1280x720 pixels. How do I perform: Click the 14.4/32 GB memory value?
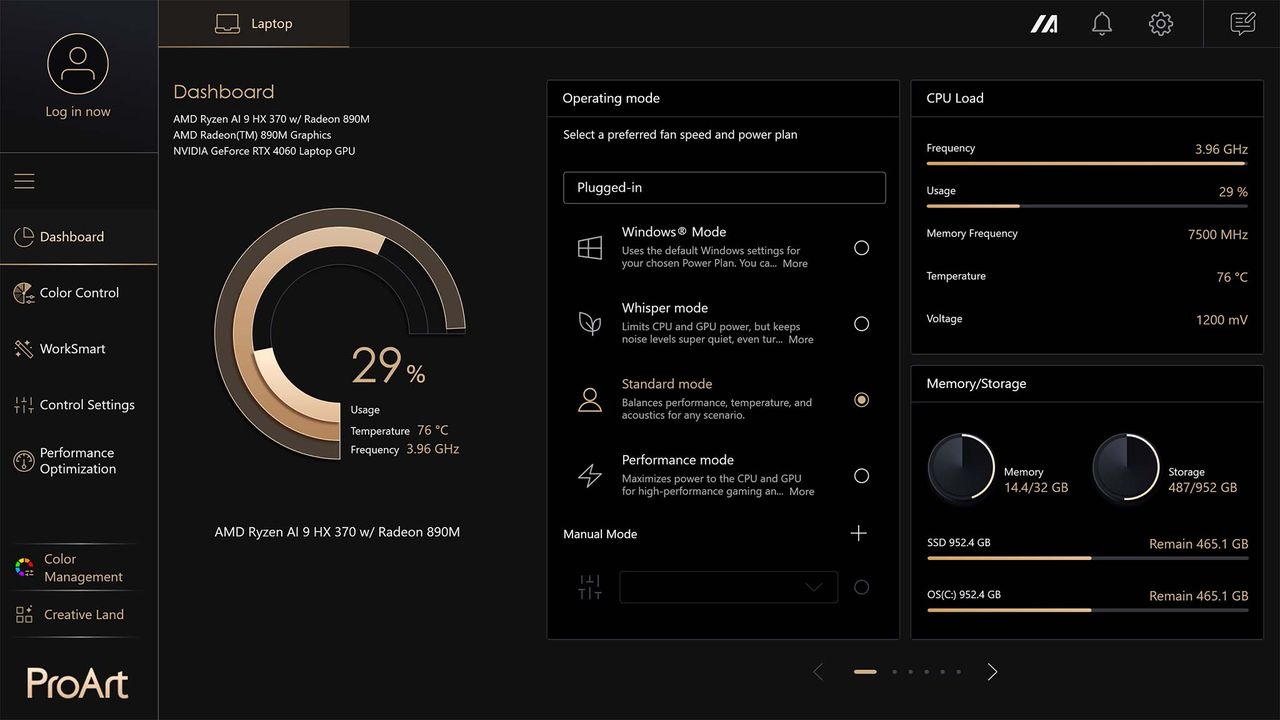click(1036, 488)
